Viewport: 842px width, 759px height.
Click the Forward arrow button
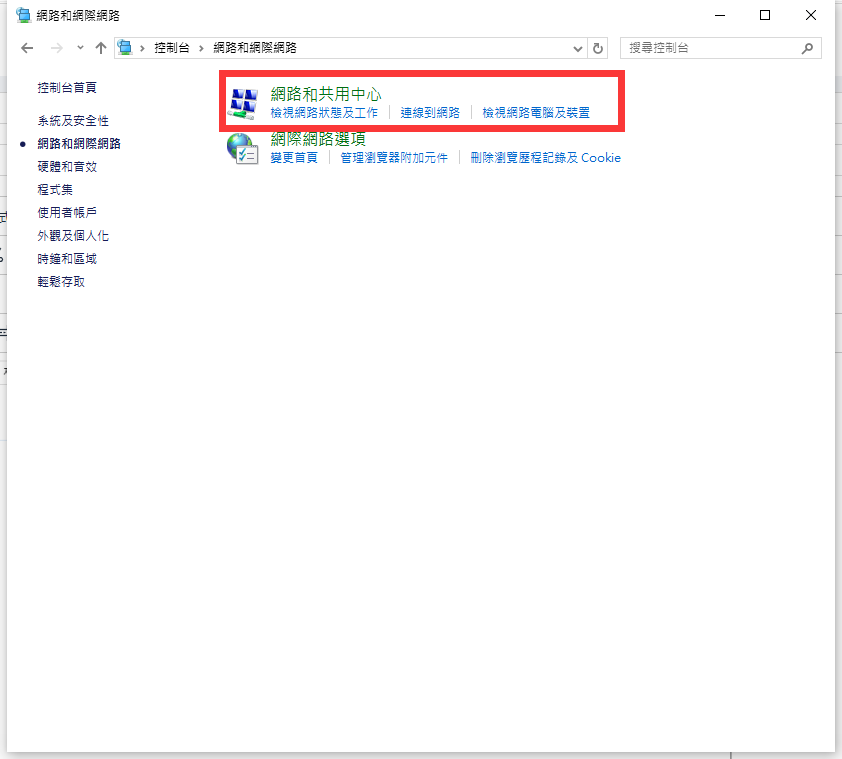[x=56, y=48]
